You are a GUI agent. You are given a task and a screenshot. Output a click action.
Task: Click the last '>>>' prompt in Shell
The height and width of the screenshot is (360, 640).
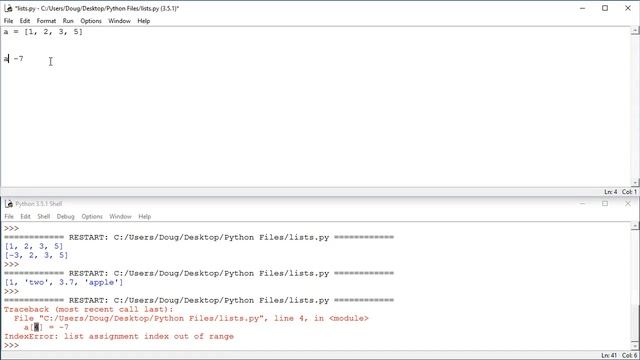tap(11, 345)
